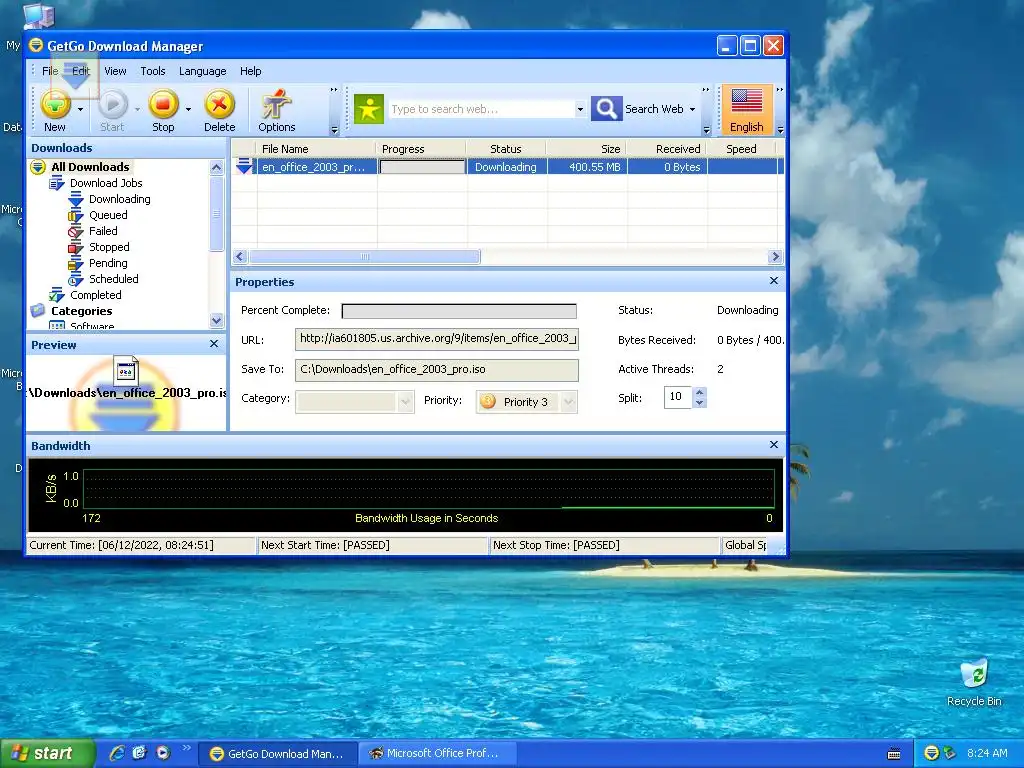Open the Edit menu

pos(81,71)
